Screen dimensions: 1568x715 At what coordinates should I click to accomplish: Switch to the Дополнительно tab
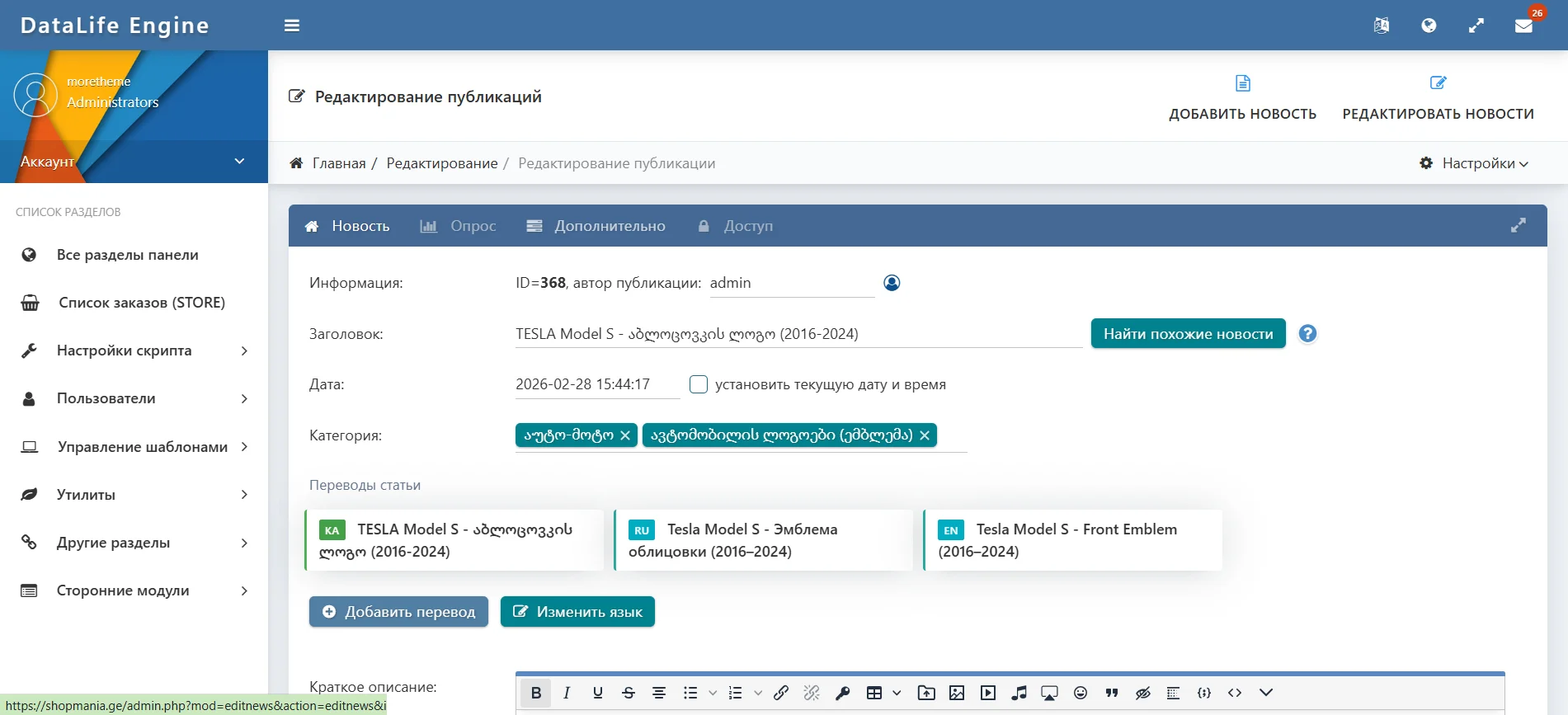pyautogui.click(x=596, y=226)
